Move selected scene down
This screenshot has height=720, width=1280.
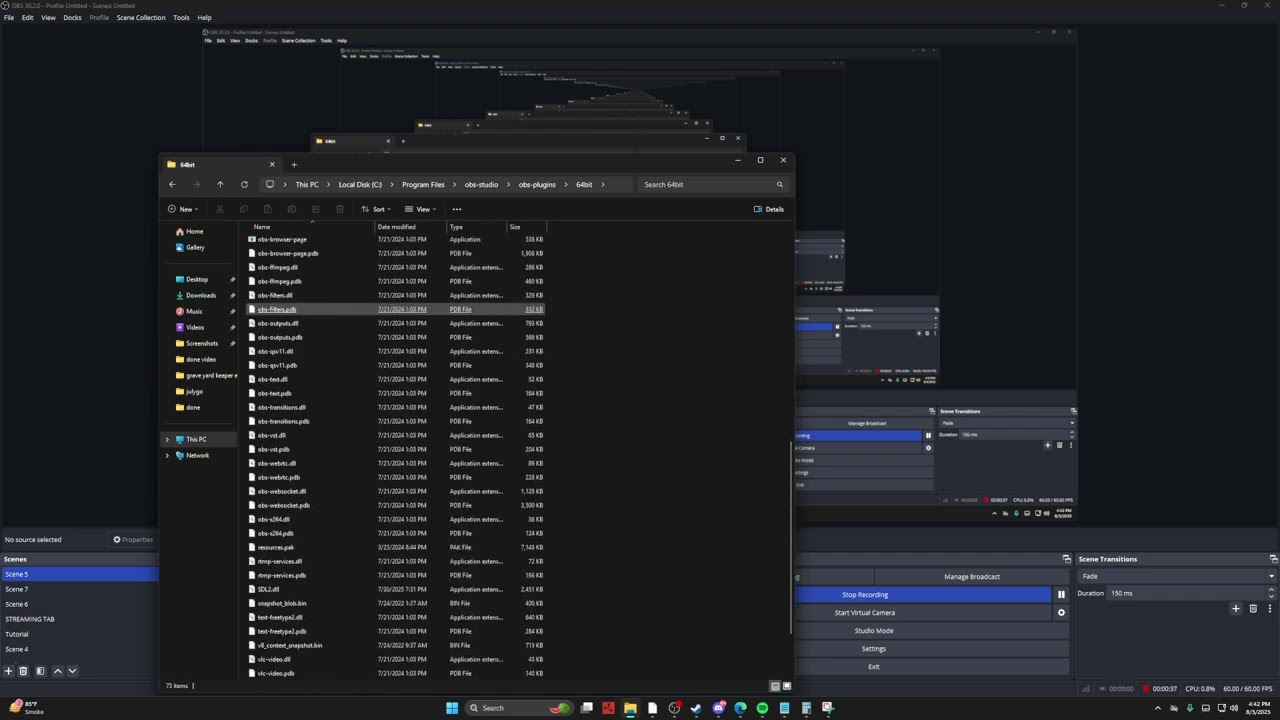click(72, 671)
